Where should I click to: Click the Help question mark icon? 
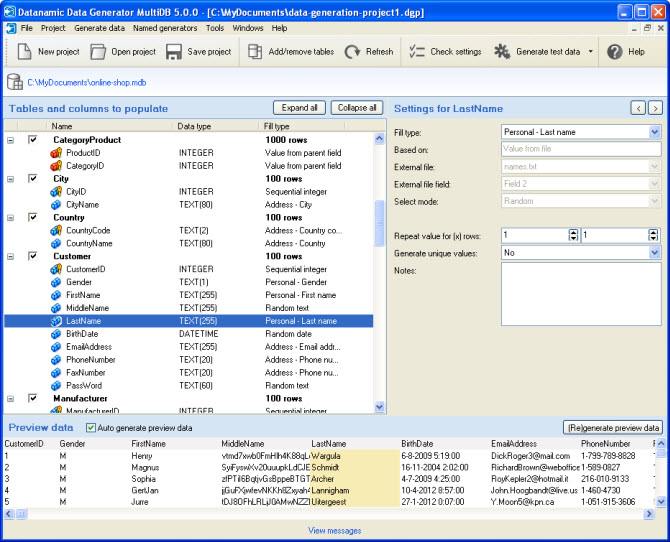(614, 52)
